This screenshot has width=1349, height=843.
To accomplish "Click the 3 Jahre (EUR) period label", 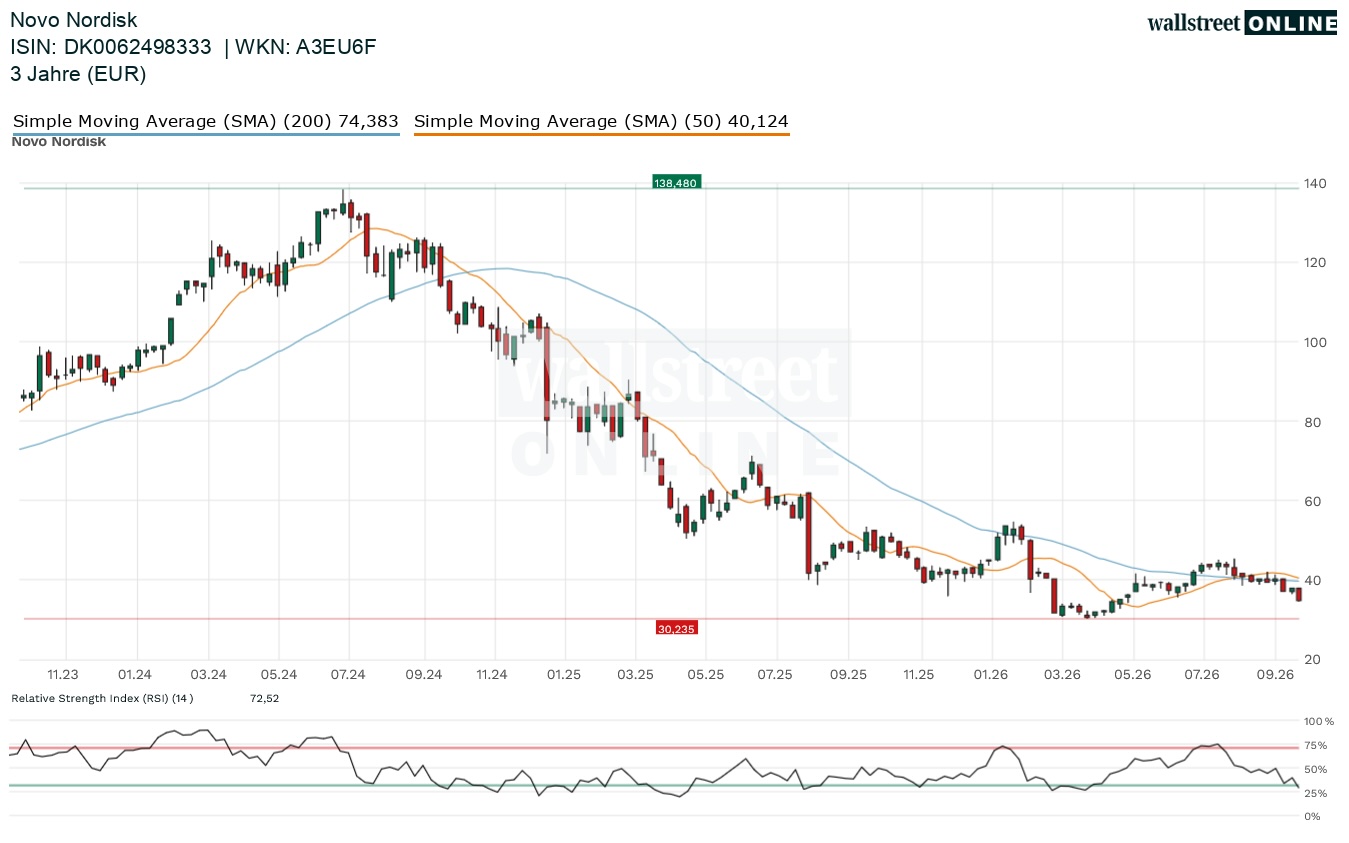I will coord(78,74).
